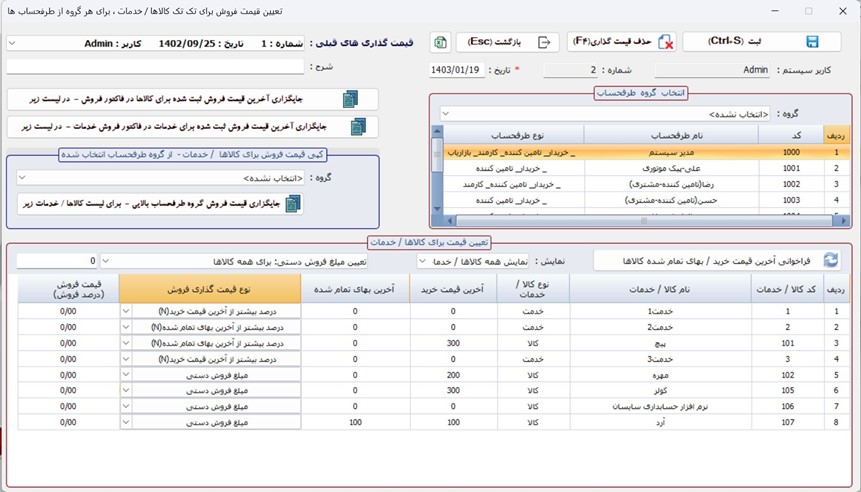Select the علی-پیک موتوری account row
Viewport: 861px width, 492px height.
pos(660,169)
